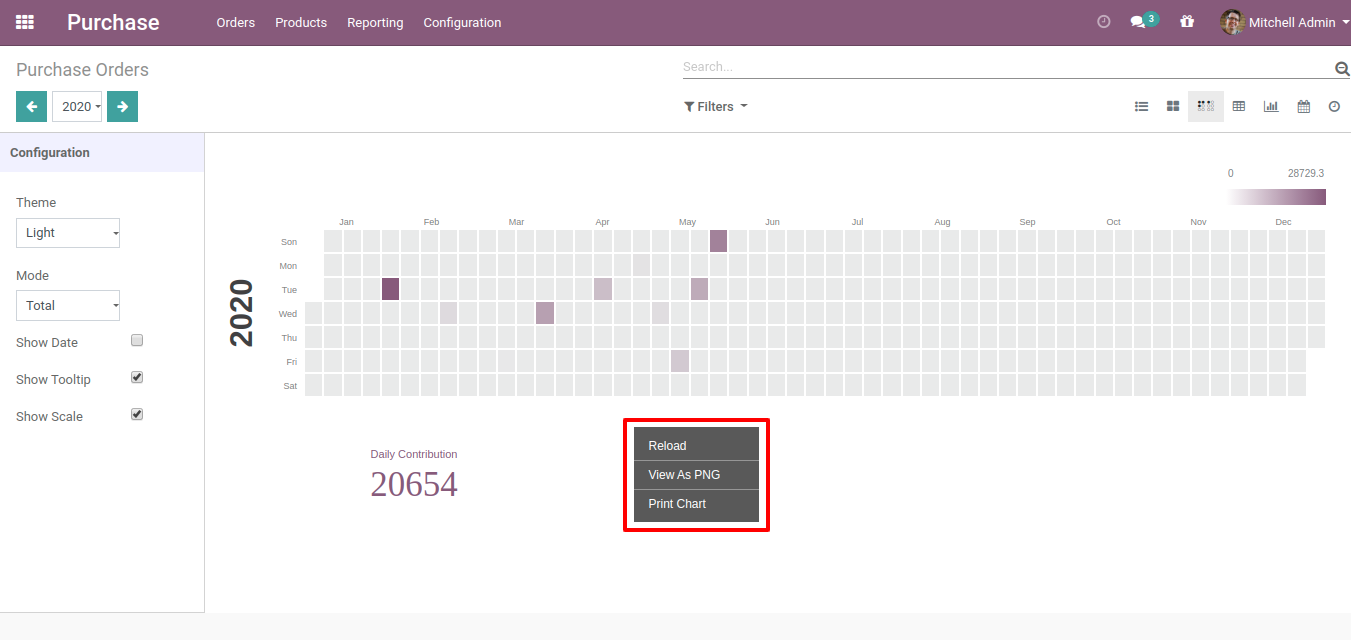This screenshot has width=1351, height=640.
Task: Switch to list view icon
Action: [x=1141, y=106]
